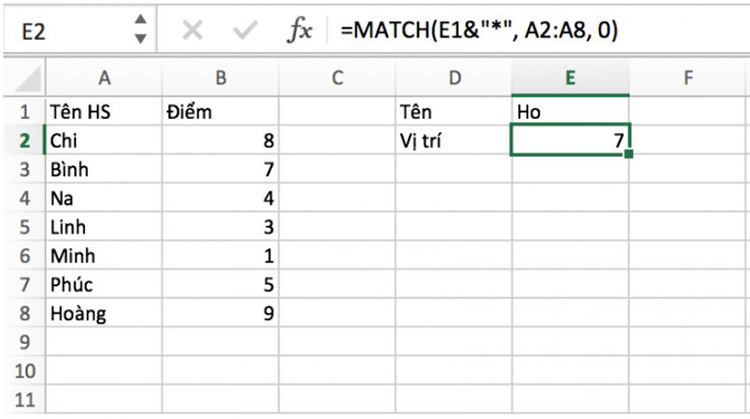This screenshot has height=419, width=750.
Task: Click cell B2 with value 8
Action: coord(221,141)
